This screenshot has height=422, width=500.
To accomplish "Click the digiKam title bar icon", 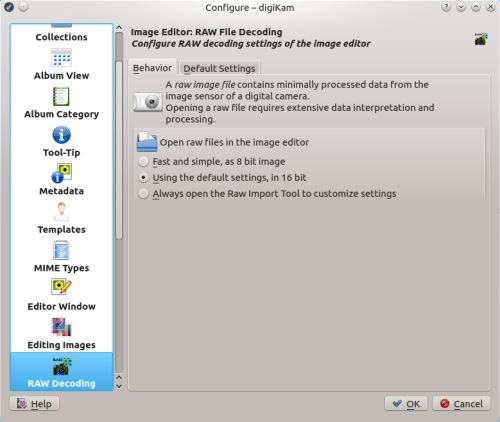I will click(9, 7).
